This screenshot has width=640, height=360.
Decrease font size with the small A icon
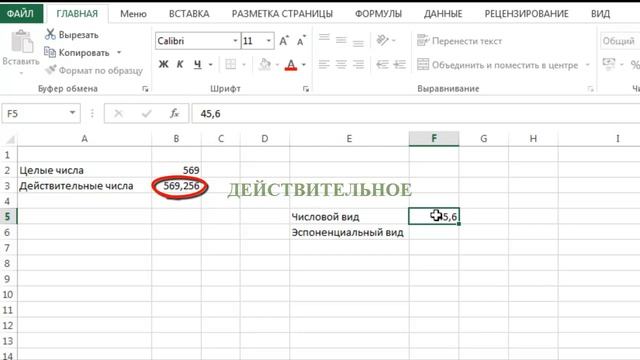pyautogui.click(x=301, y=41)
